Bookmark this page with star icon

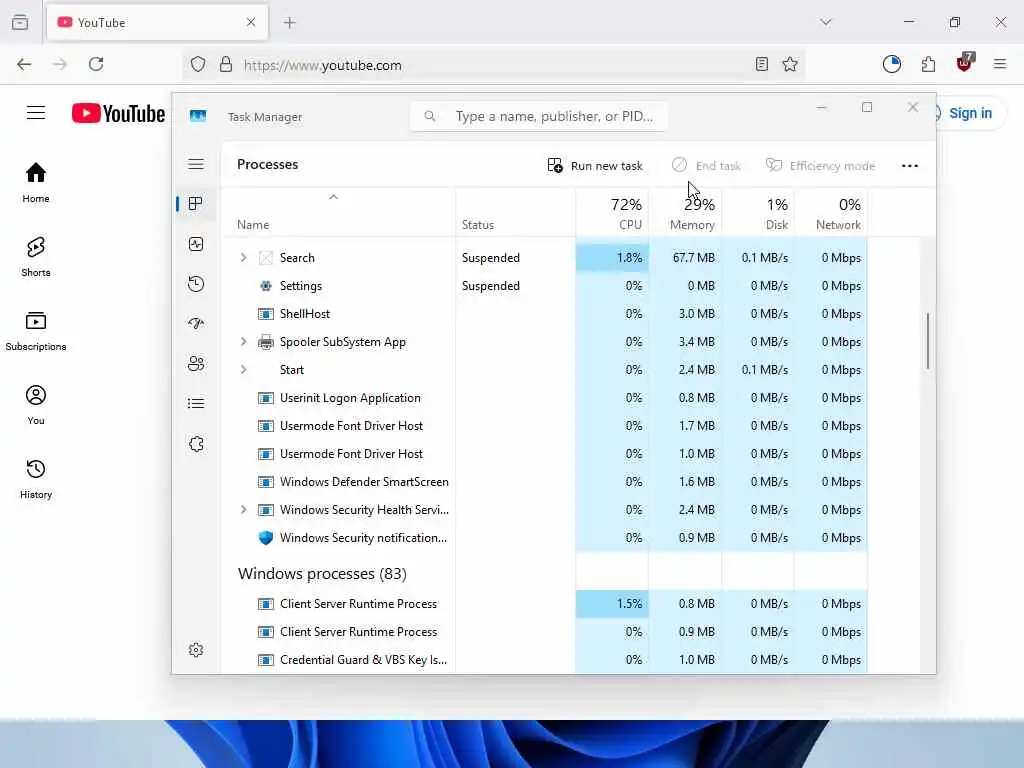tap(790, 64)
